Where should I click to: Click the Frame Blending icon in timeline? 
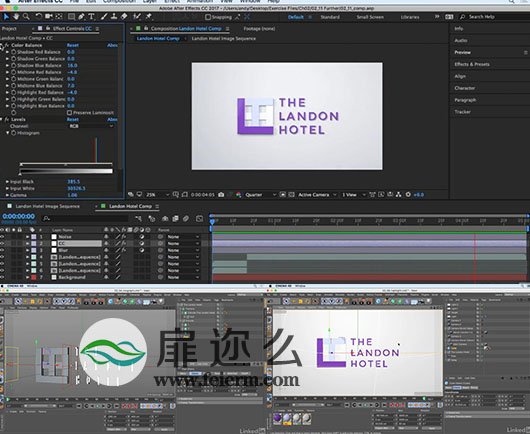point(175,219)
